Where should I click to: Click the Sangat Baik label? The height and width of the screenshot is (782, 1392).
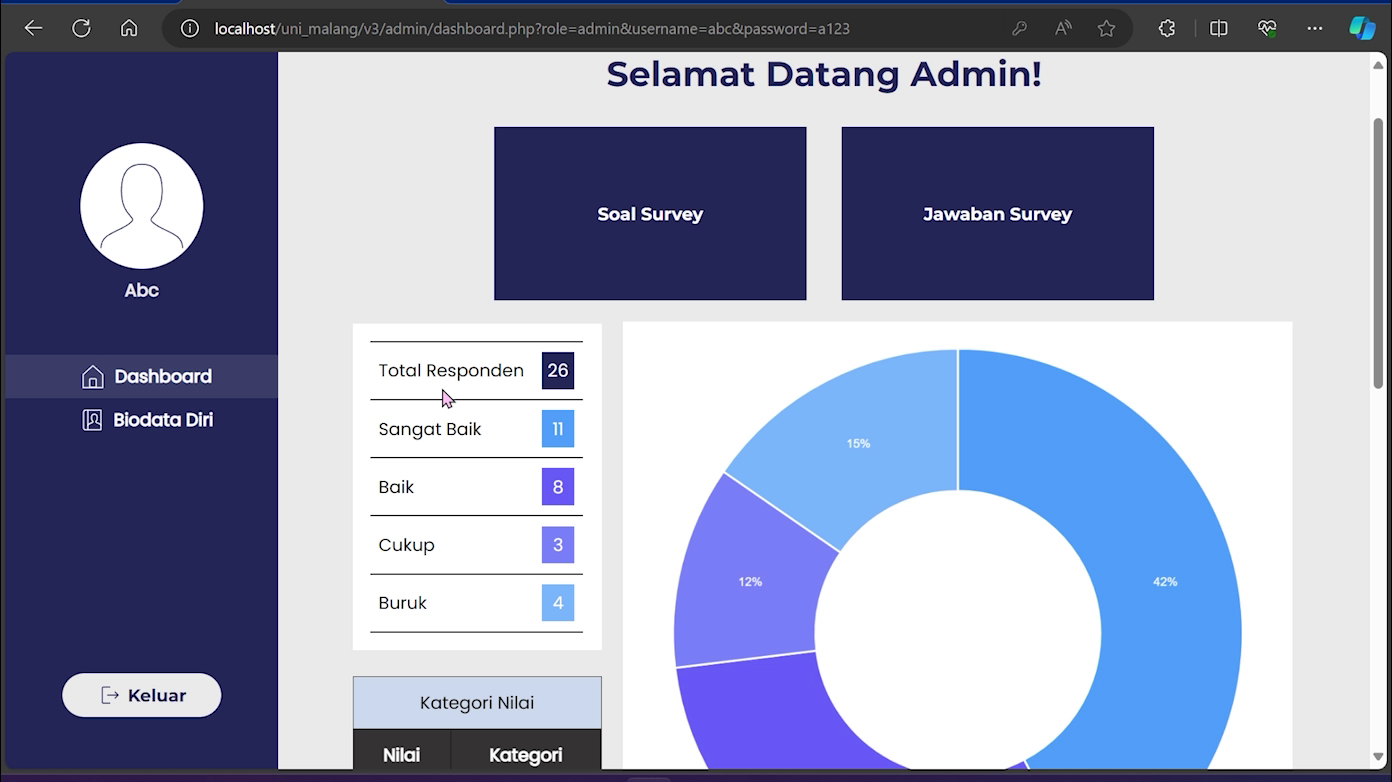430,429
